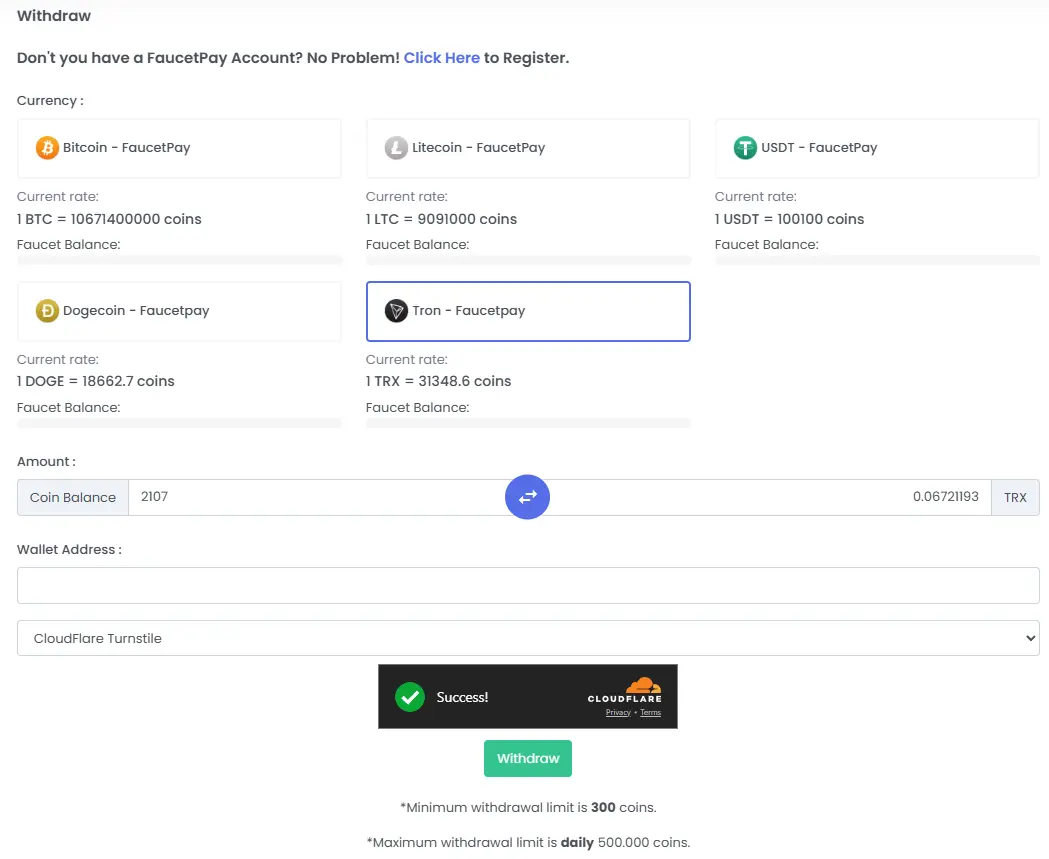Screen dimensions: 1049x859
Task: Select the Bitcoin currency icon
Action: pyautogui.click(x=46, y=147)
